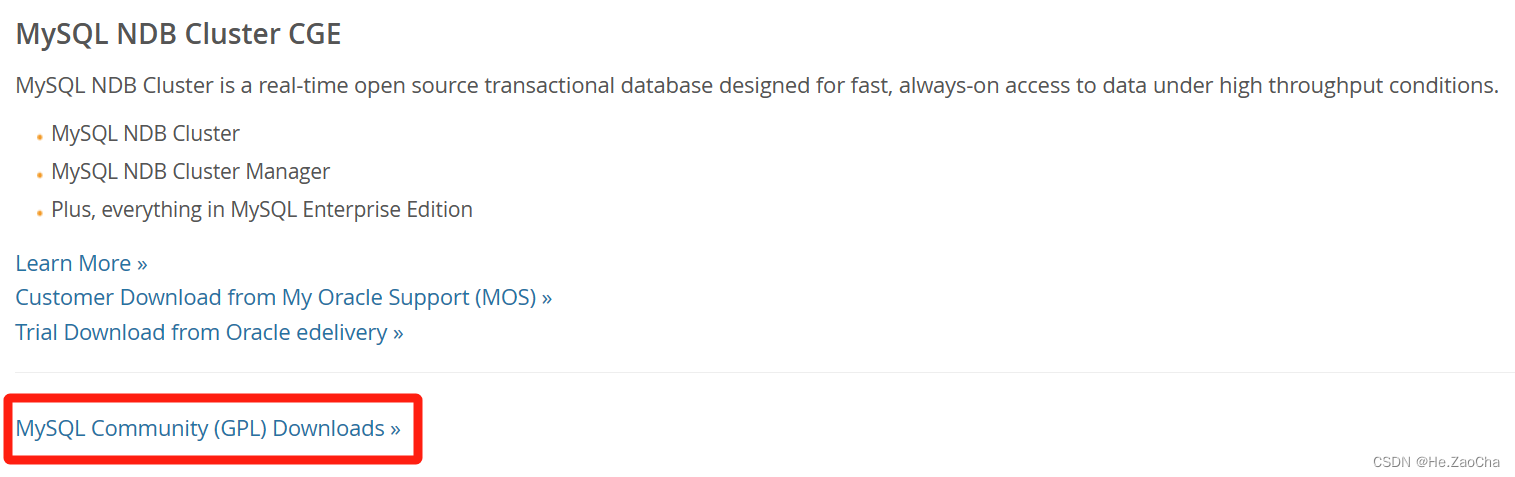Image resolution: width=1515 pixels, height=477 pixels.
Task: Click the » chevron after Oracle edelivery
Action: 398,334
